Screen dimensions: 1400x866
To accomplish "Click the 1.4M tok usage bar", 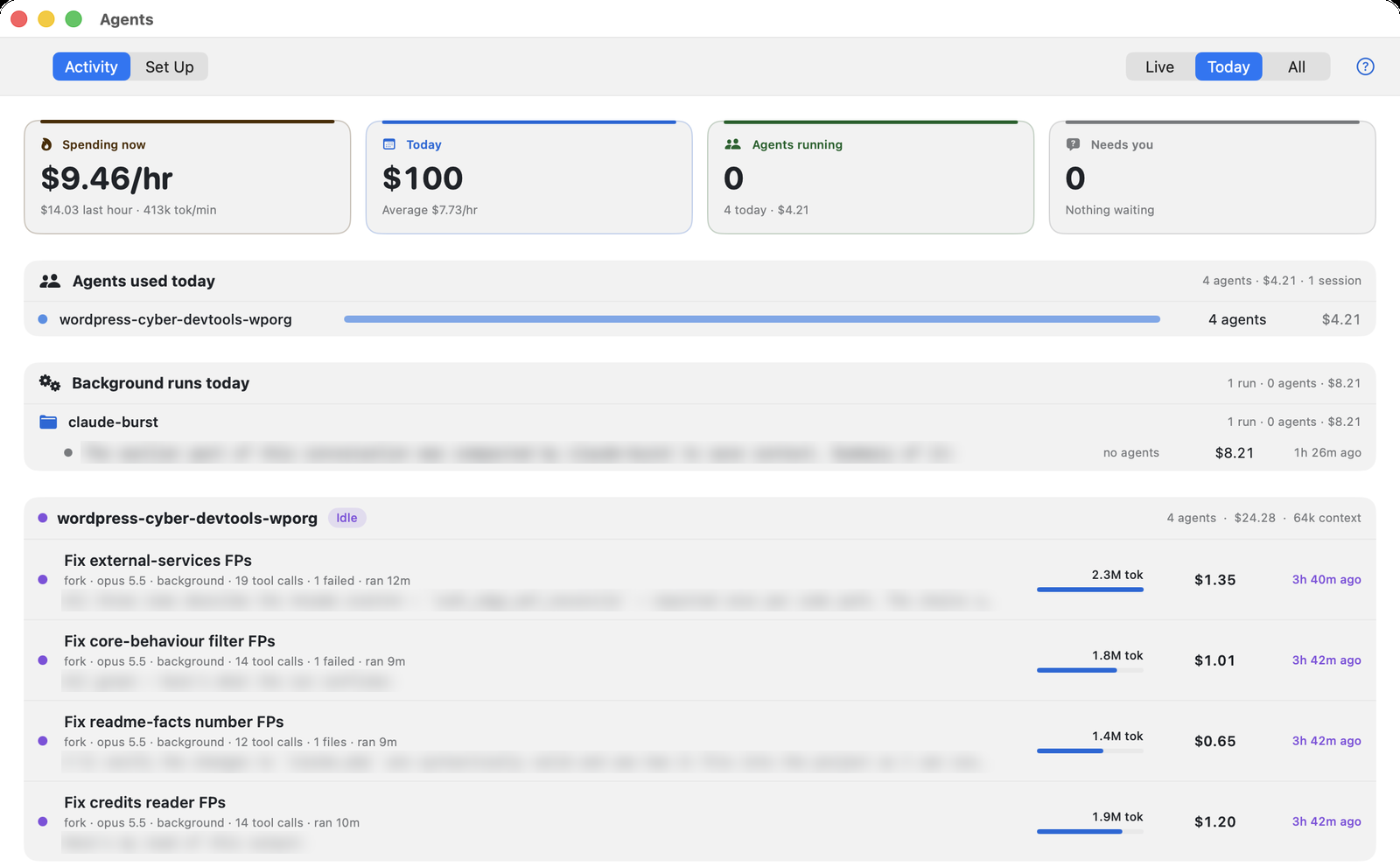I will [x=1090, y=751].
